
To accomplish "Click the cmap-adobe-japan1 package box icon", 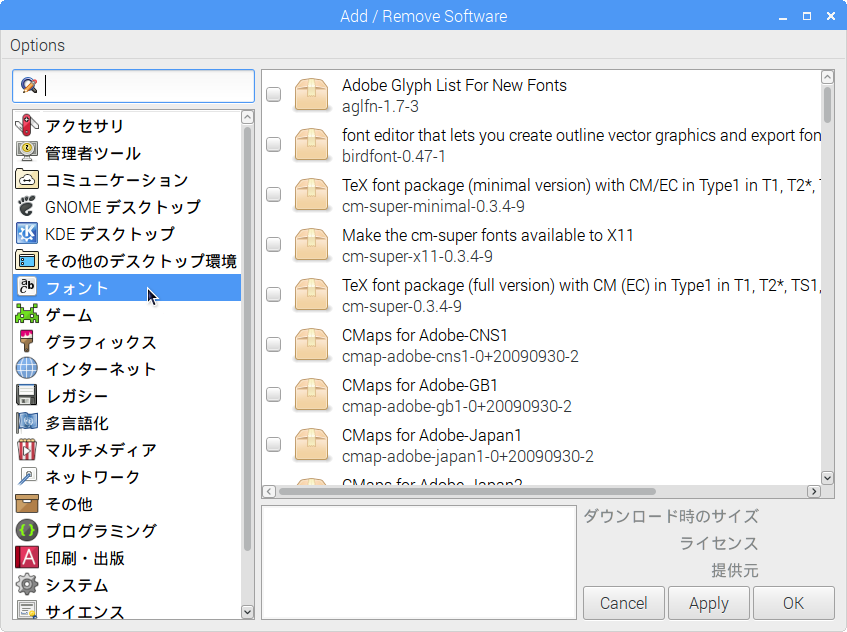I will coord(311,445).
